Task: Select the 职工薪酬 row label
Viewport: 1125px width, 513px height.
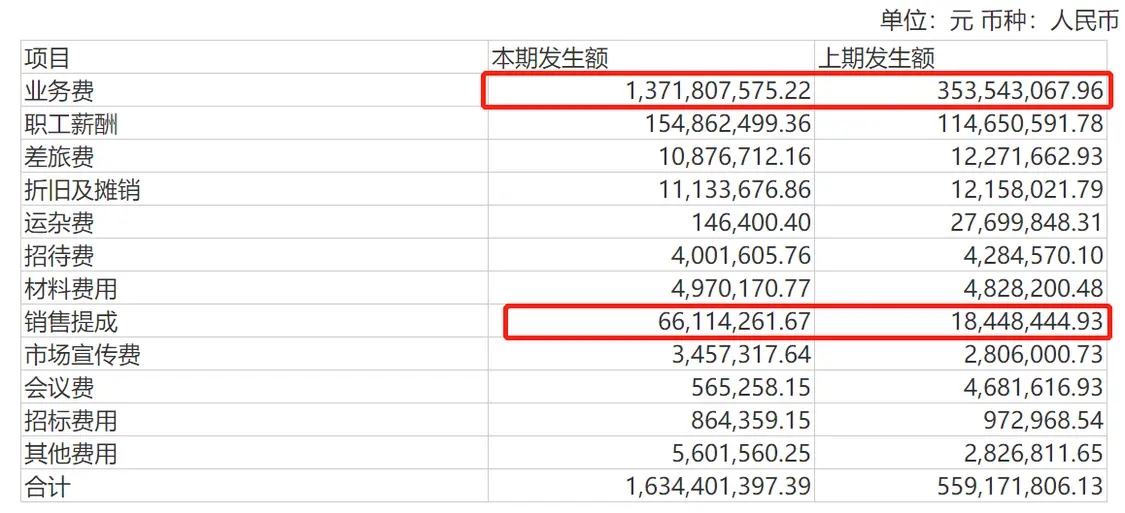Action: click(x=71, y=124)
